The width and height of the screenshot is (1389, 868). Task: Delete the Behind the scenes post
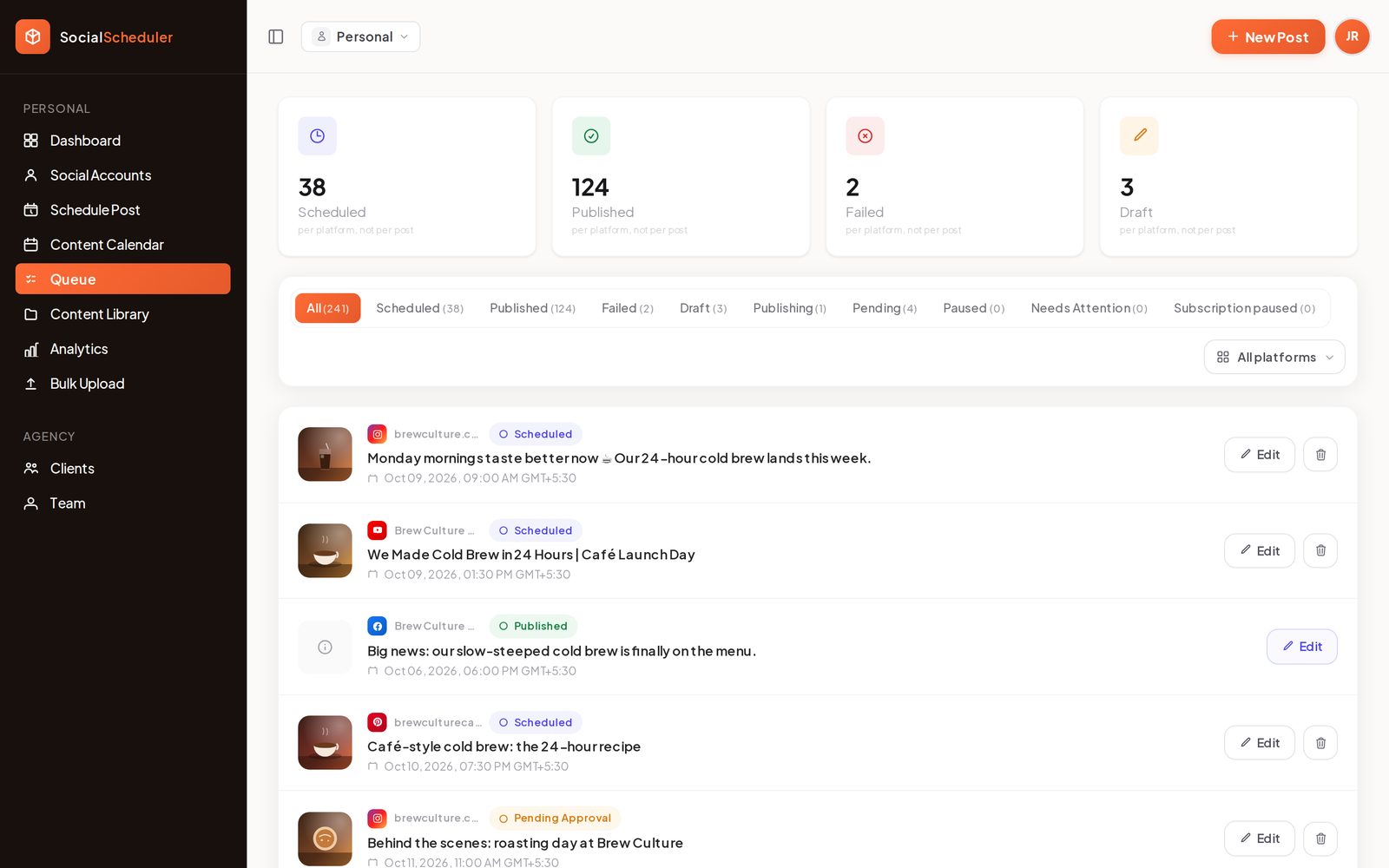click(x=1320, y=838)
